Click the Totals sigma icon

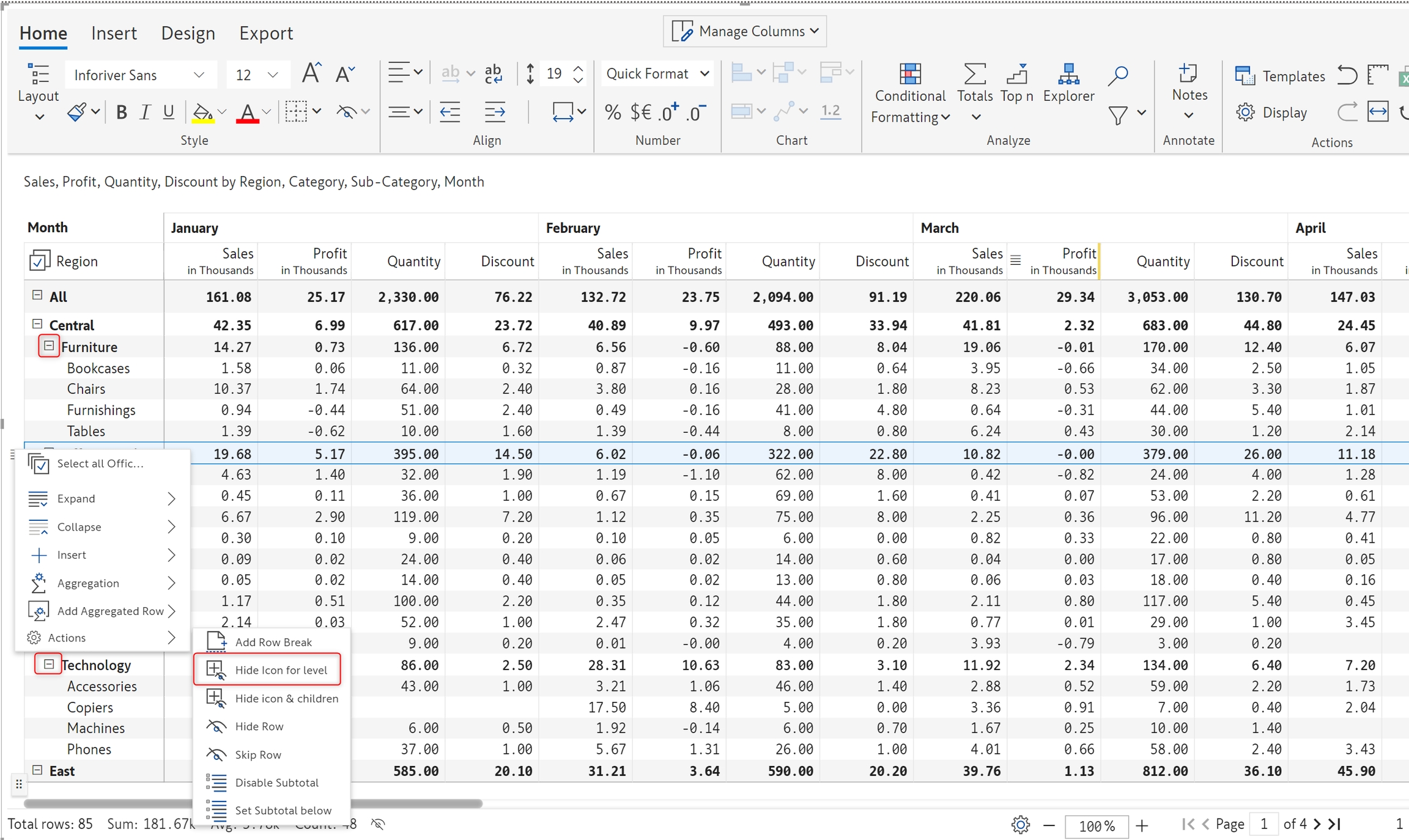point(974,75)
